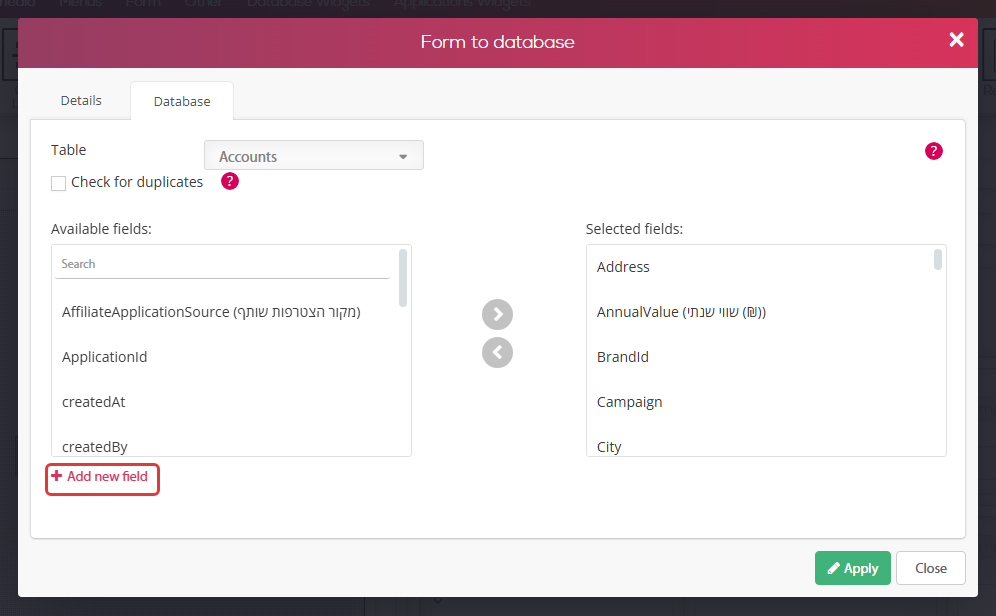Viewport: 996px width, 616px height.
Task: Click the Close button
Action: tap(931, 568)
